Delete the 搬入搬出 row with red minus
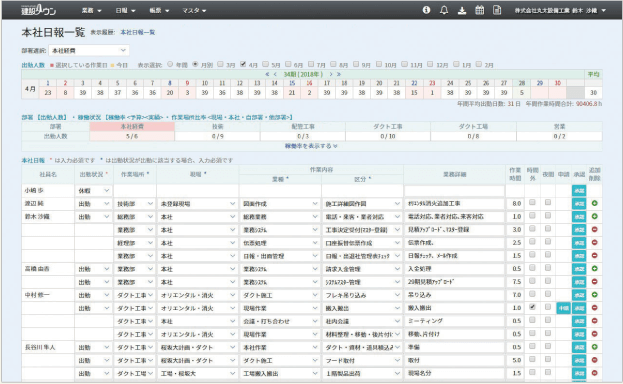This screenshot has width=623, height=384. tap(594, 308)
